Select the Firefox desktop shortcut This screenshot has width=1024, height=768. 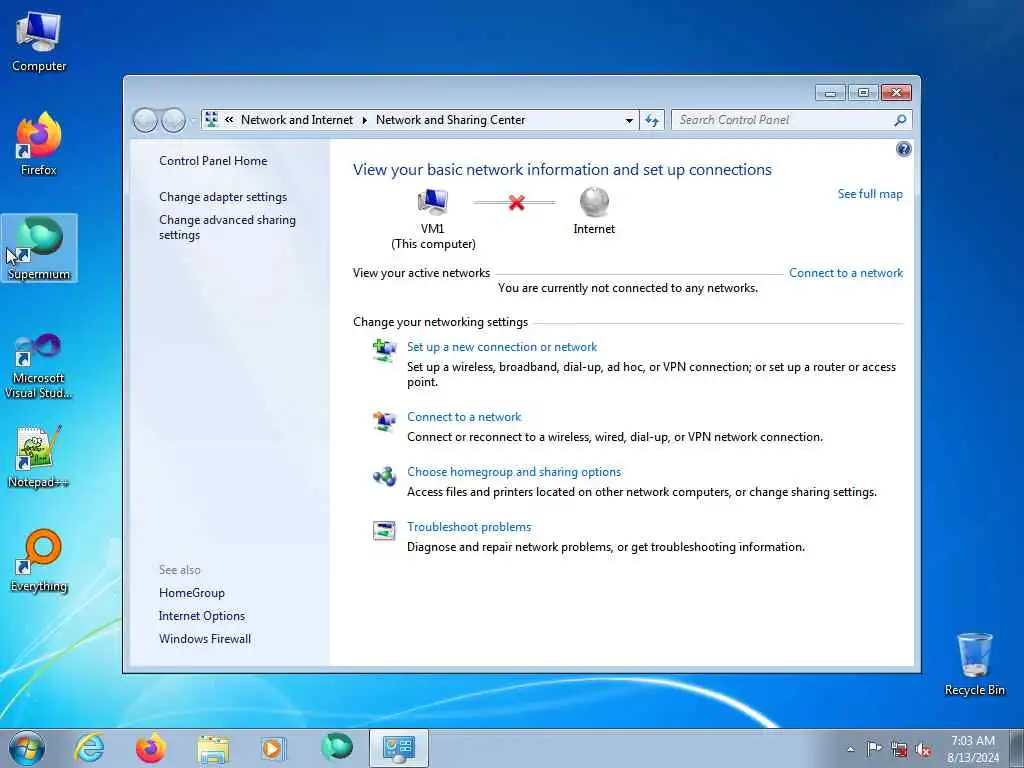tap(39, 144)
